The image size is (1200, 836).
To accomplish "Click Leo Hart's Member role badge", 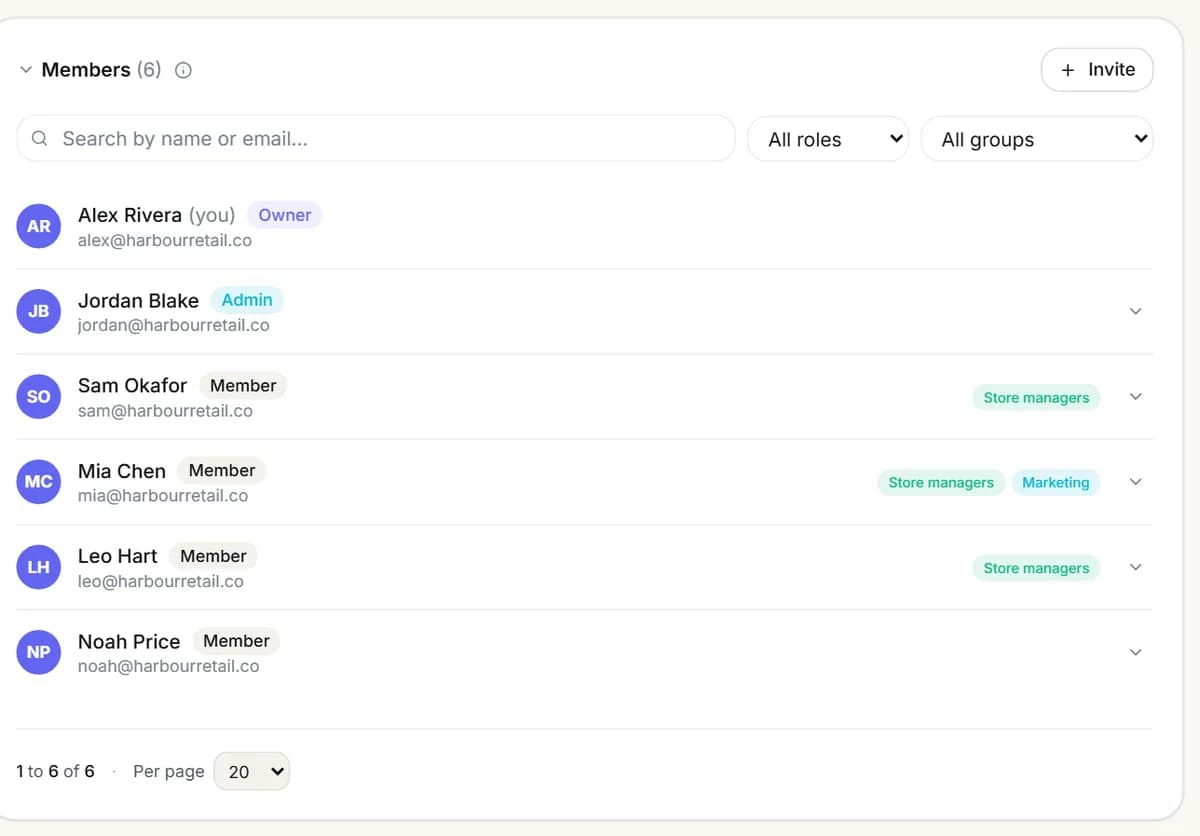I will (x=213, y=556).
